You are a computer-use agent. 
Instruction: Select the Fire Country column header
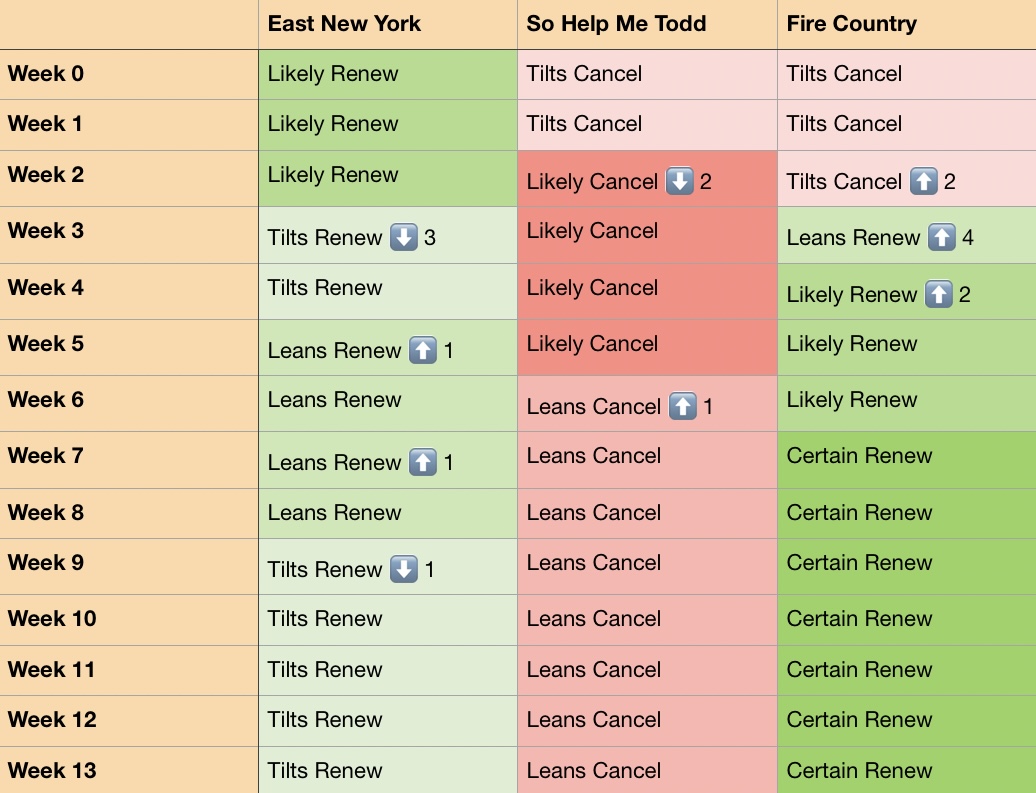point(907,24)
